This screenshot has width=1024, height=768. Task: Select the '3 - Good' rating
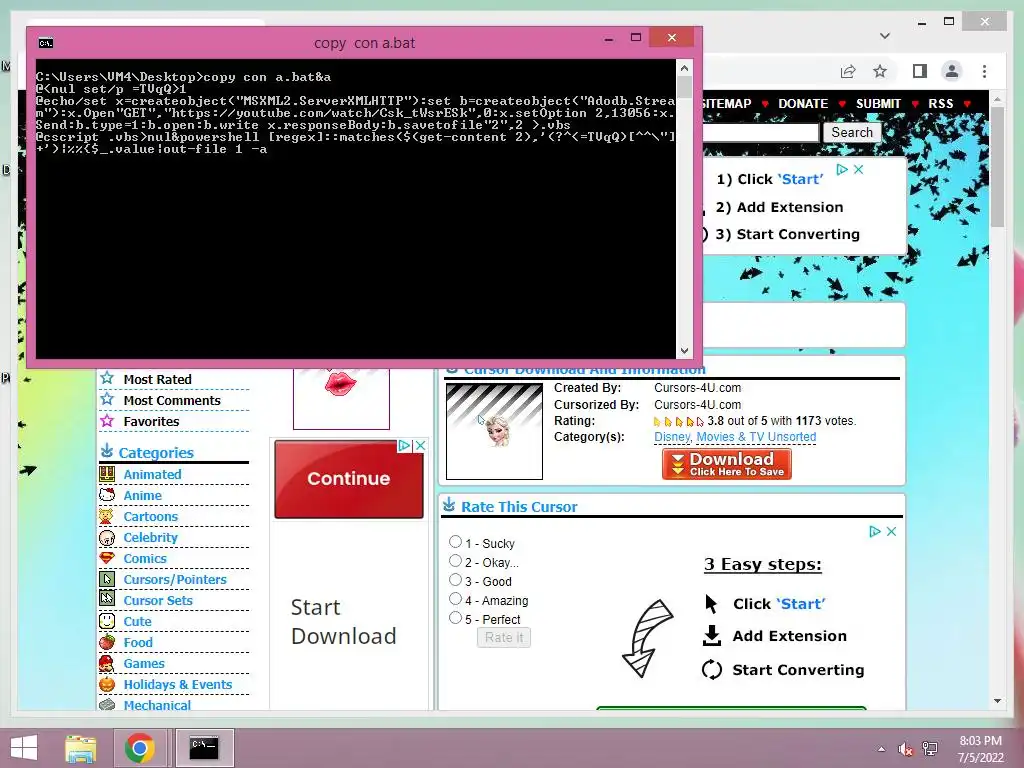coord(455,580)
